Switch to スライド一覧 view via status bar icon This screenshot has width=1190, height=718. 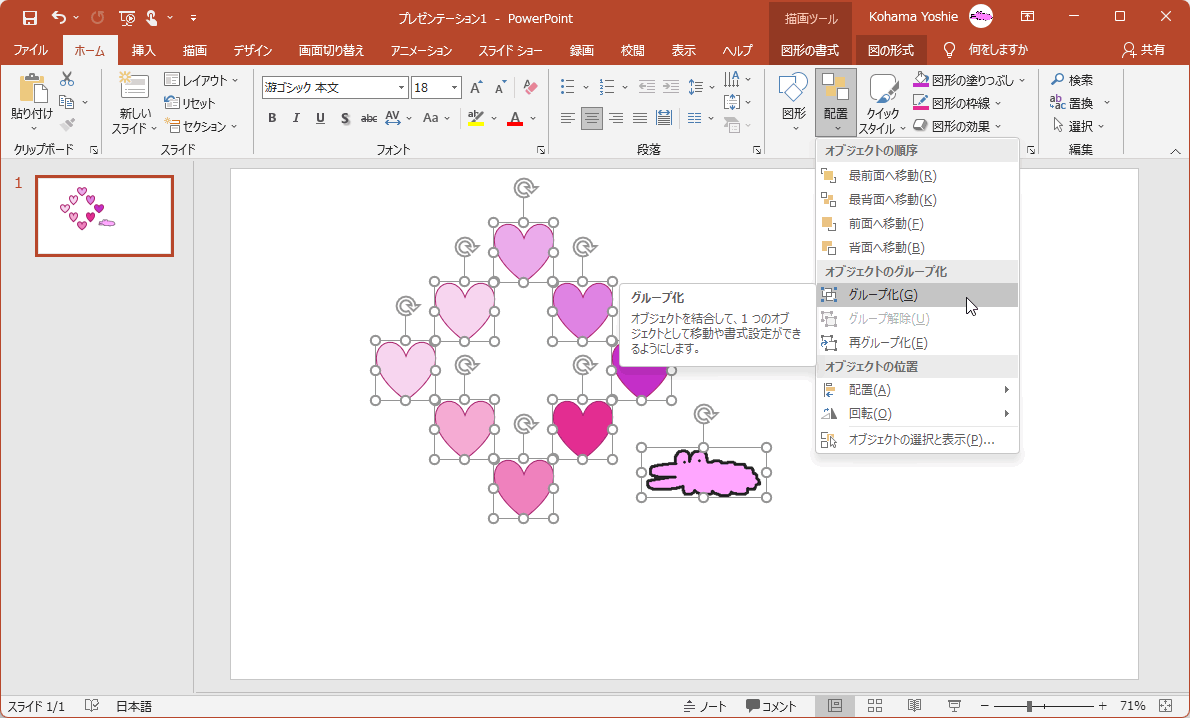pos(874,705)
